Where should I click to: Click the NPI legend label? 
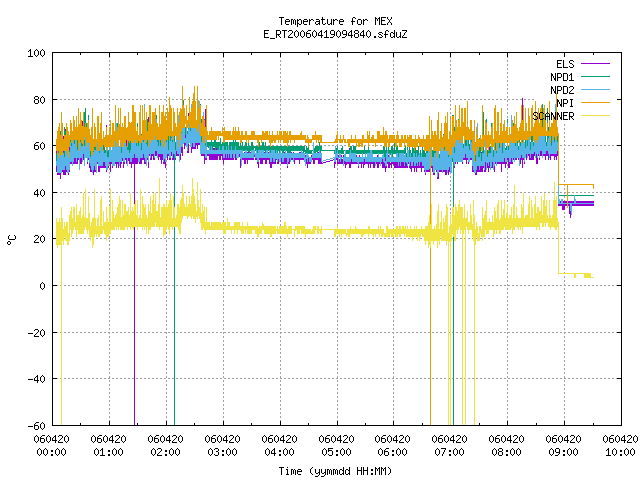(x=565, y=103)
